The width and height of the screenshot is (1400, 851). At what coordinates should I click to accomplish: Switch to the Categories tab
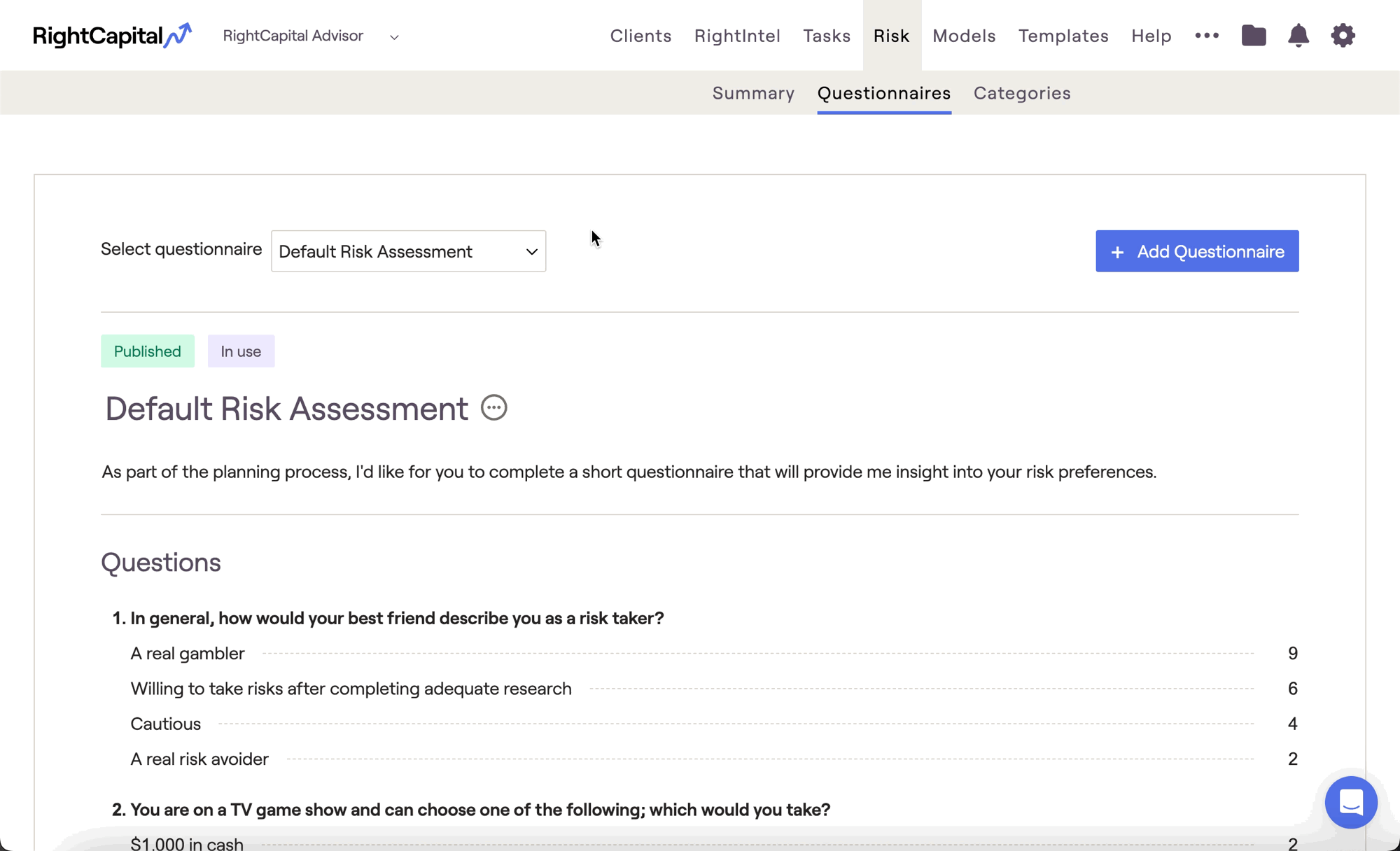[x=1022, y=93]
